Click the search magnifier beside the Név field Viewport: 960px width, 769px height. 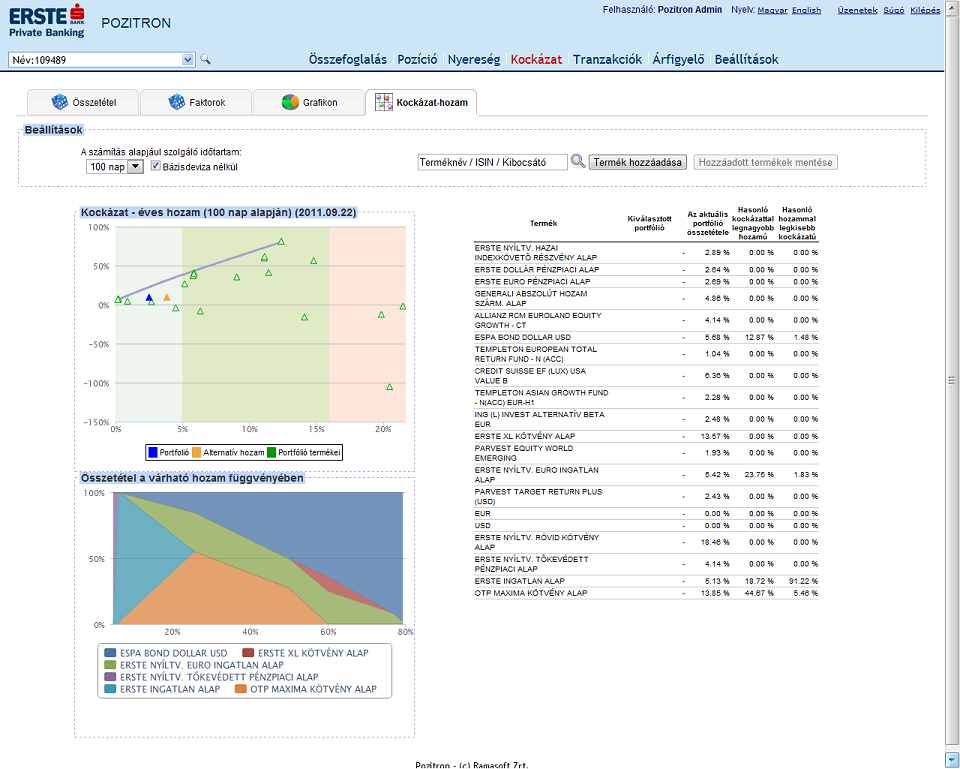tap(205, 59)
